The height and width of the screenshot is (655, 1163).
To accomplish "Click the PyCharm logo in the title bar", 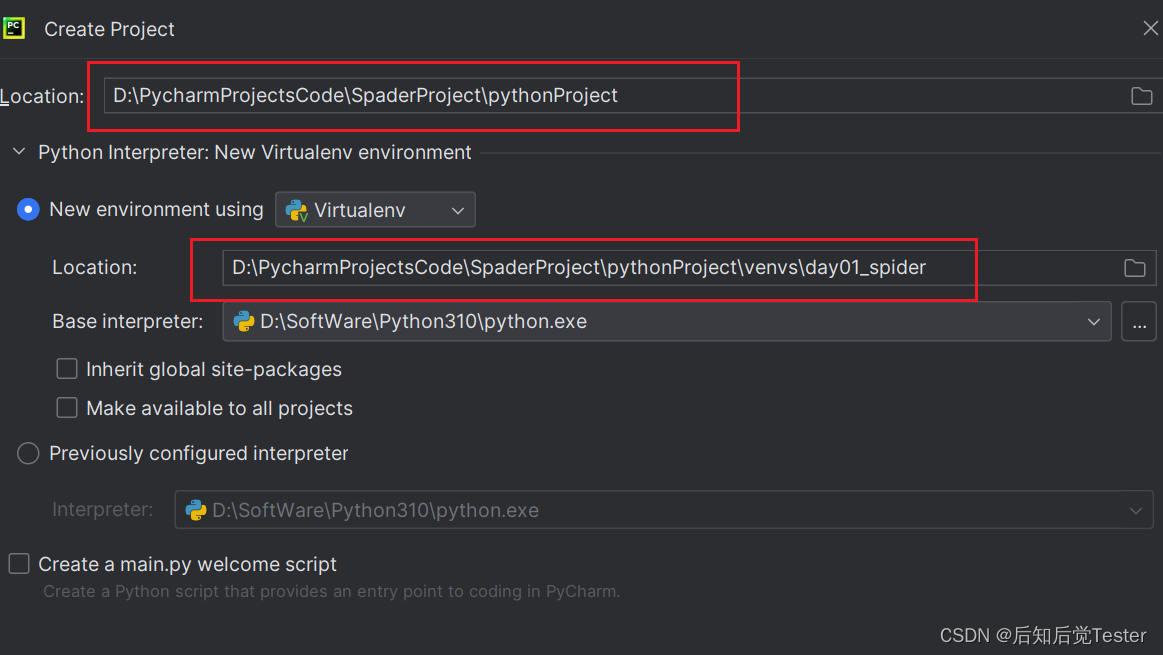I will tap(14, 28).
